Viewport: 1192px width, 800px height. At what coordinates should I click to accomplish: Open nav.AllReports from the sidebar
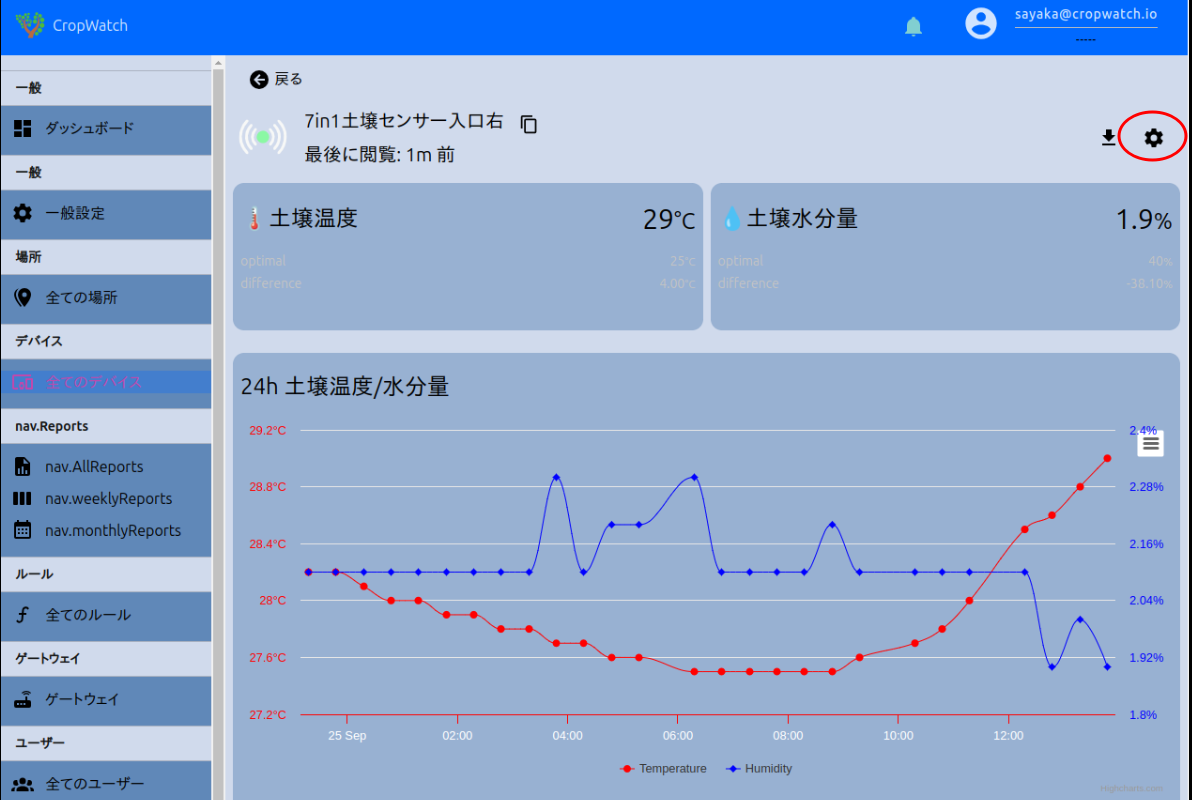(x=94, y=467)
